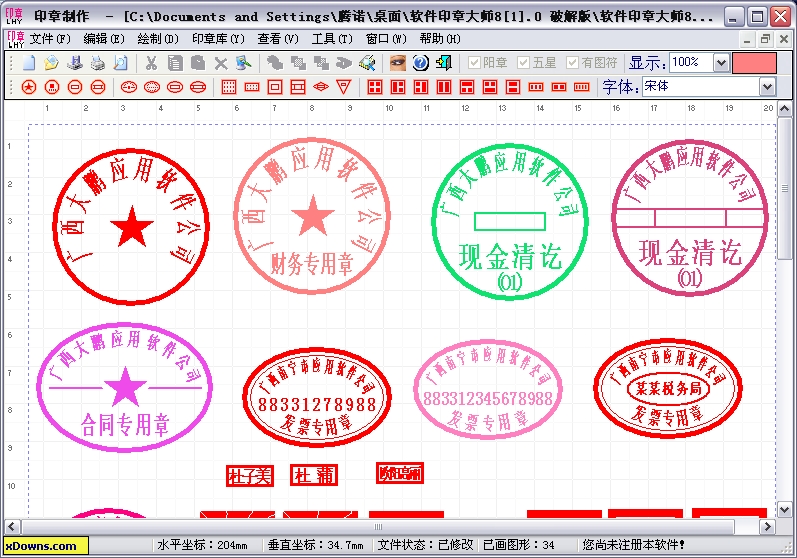Open the 100% display zoom dropdown
The image size is (797, 558).
coord(721,63)
